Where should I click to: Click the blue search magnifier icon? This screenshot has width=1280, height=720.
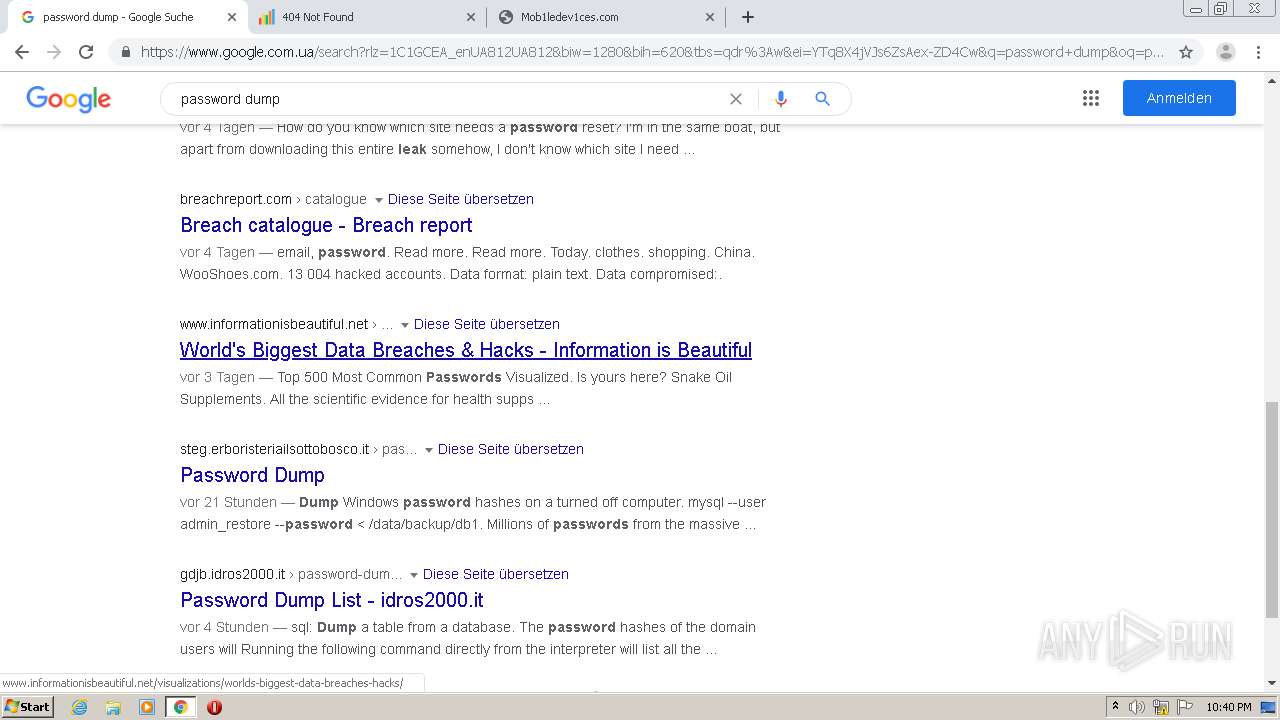(x=823, y=99)
